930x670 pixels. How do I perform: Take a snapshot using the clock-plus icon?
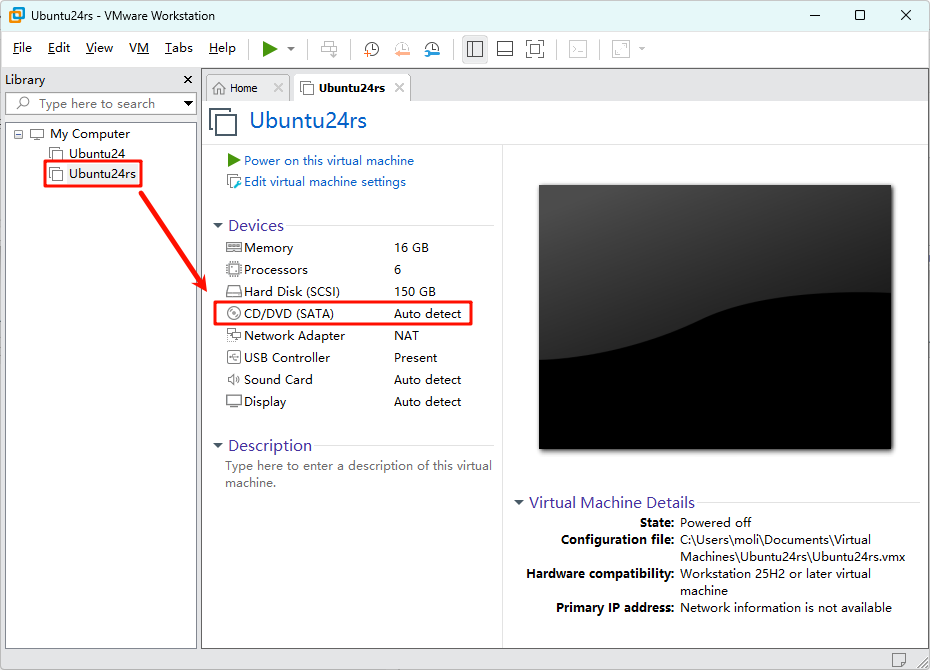click(371, 49)
